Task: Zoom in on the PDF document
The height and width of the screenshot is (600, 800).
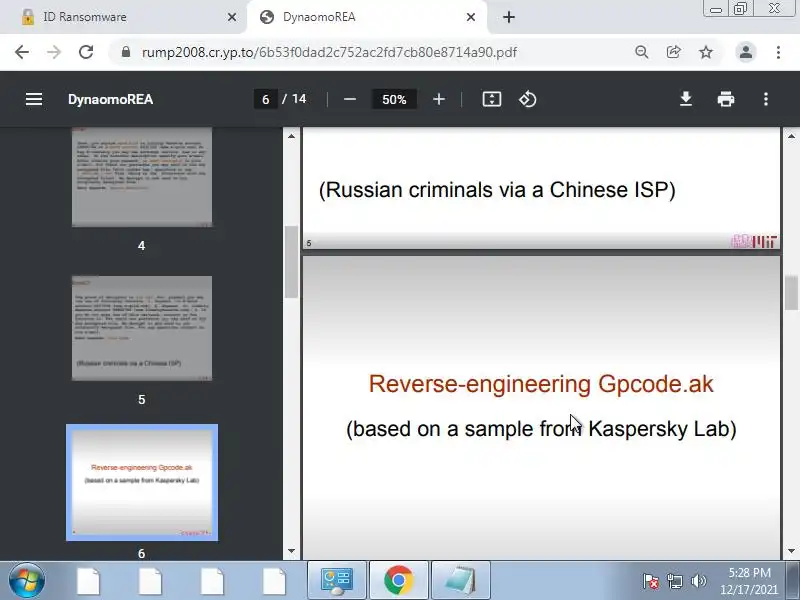Action: pyautogui.click(x=439, y=99)
